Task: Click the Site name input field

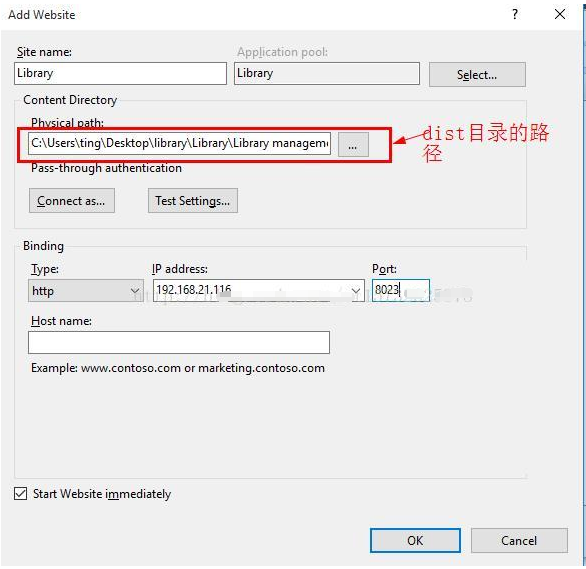Action: [x=120, y=73]
